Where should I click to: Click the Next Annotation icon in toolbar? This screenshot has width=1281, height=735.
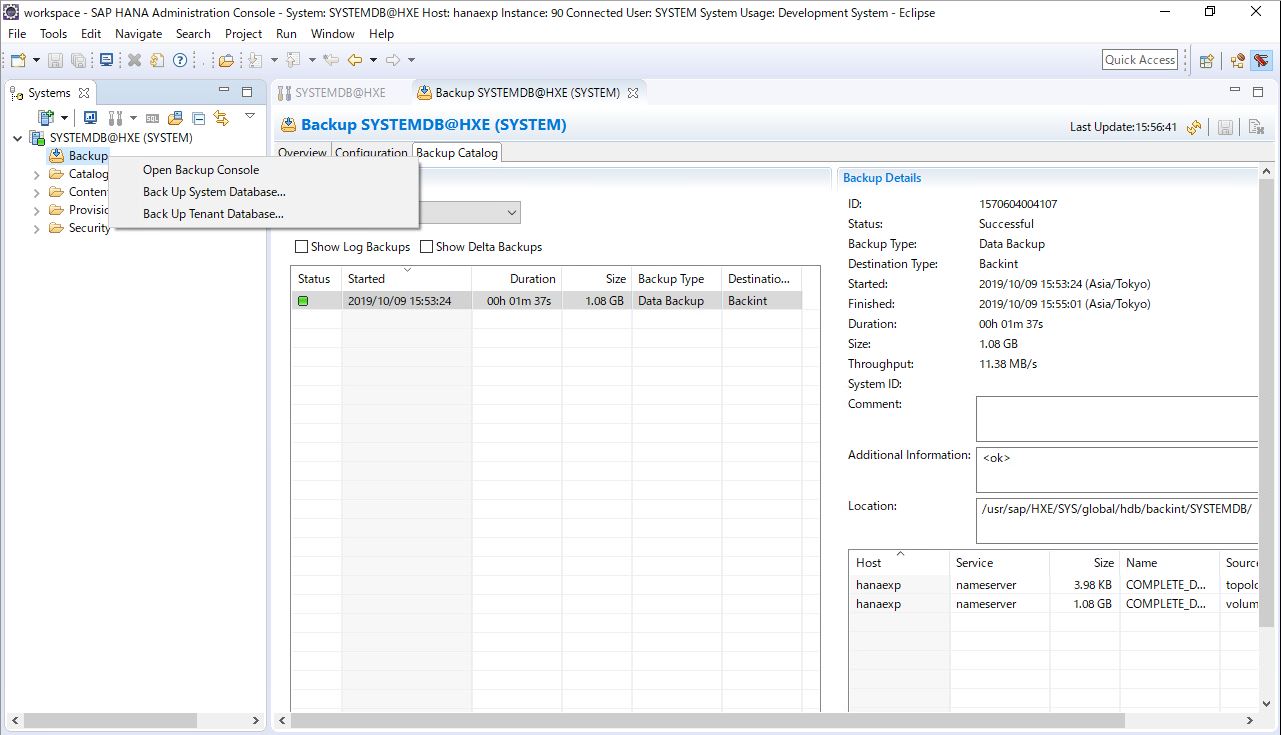click(x=256, y=60)
